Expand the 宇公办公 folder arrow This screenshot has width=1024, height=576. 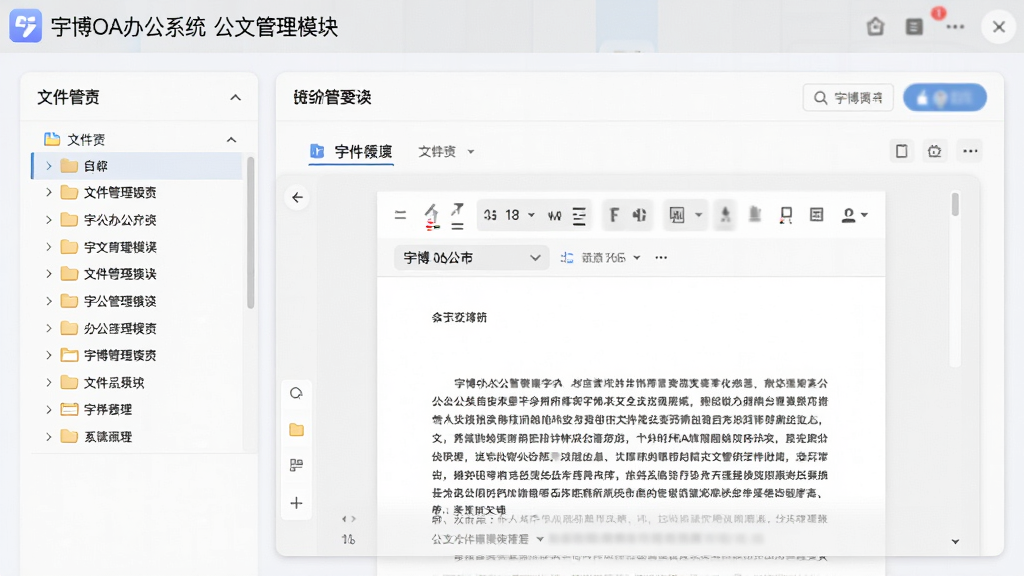point(48,220)
